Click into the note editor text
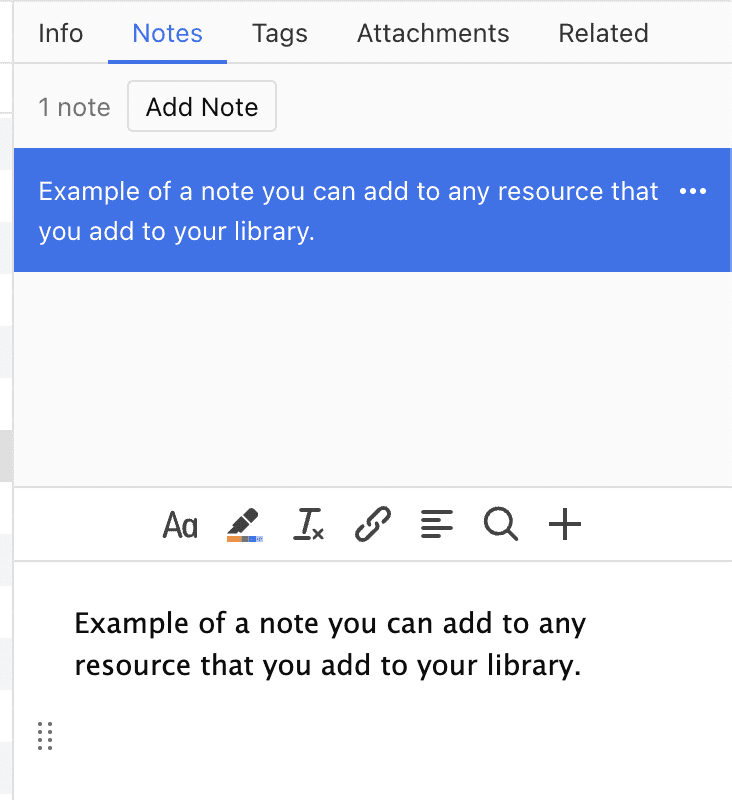This screenshot has height=800, width=732. tap(330, 644)
